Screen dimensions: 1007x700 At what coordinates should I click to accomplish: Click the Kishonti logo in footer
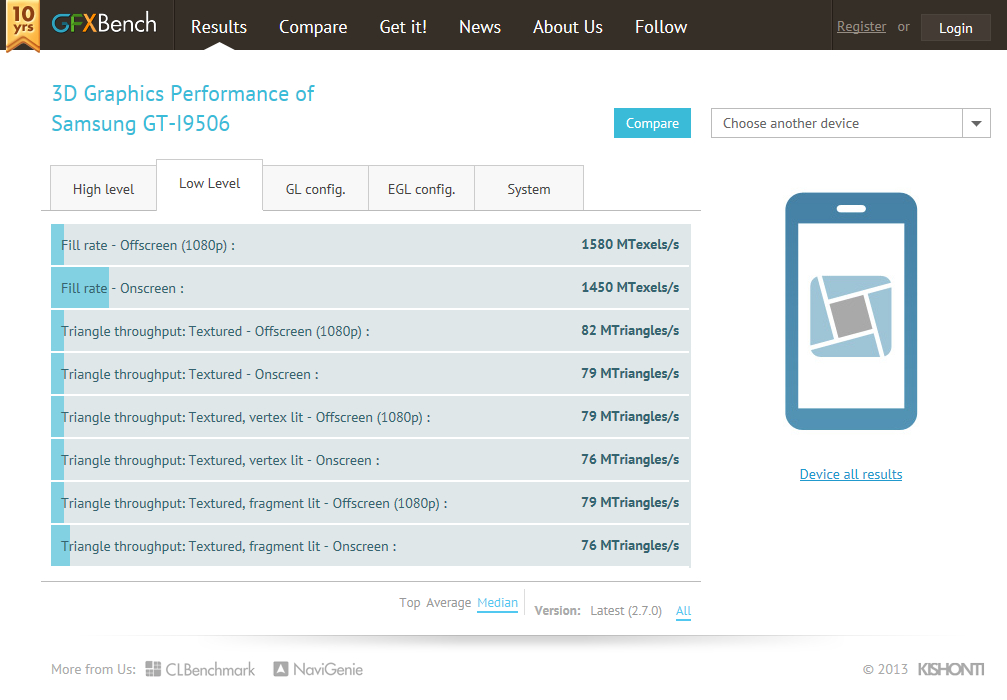951,669
